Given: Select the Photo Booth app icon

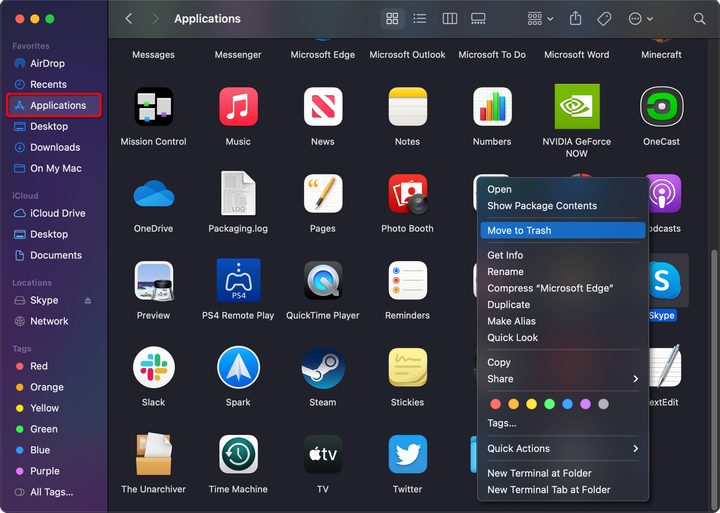Looking at the screenshot, I should pyautogui.click(x=408, y=193).
